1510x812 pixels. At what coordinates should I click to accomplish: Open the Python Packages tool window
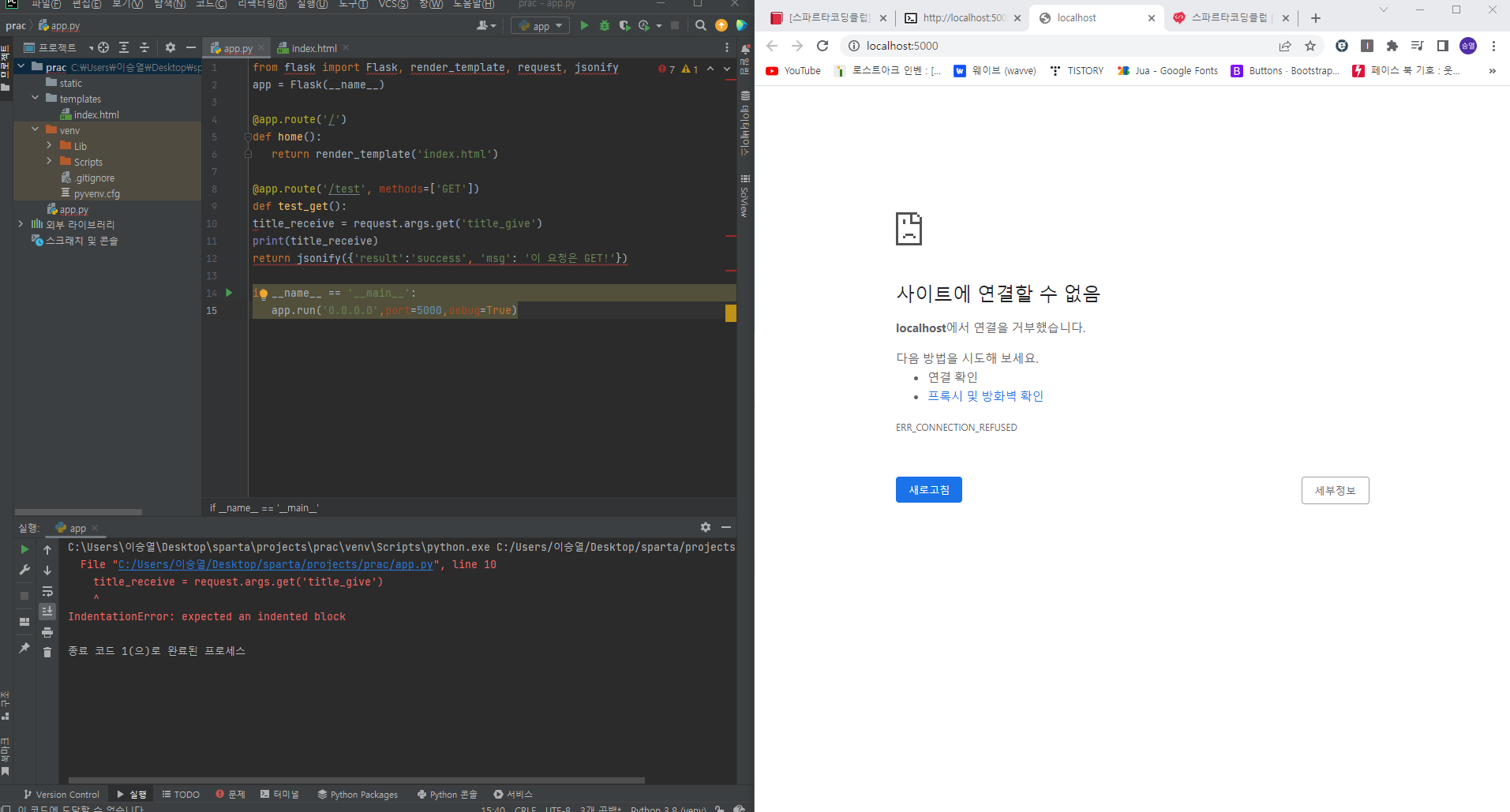pos(358,794)
